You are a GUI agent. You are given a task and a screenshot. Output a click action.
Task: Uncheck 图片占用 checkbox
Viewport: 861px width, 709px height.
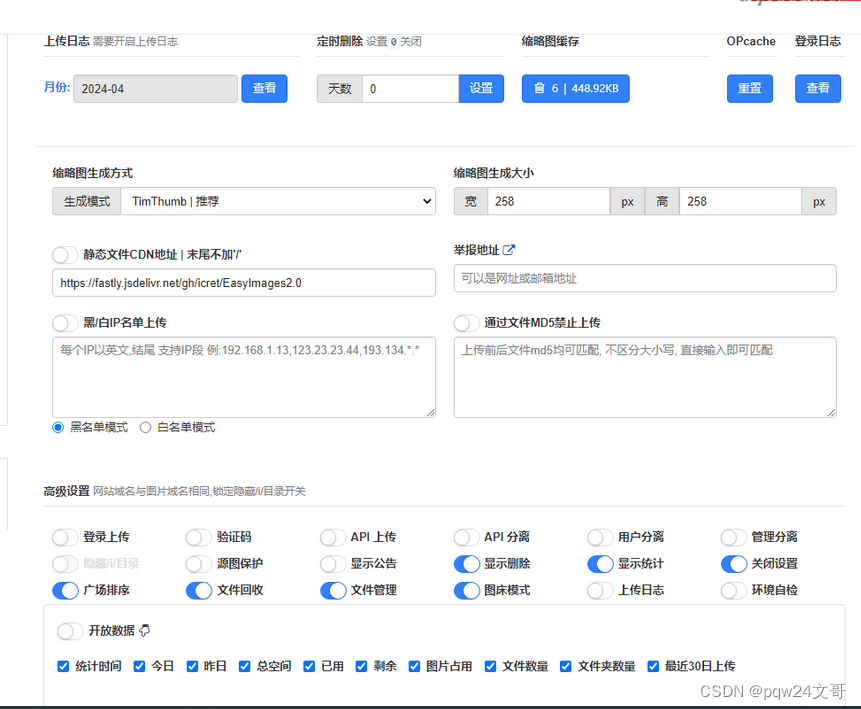point(415,666)
